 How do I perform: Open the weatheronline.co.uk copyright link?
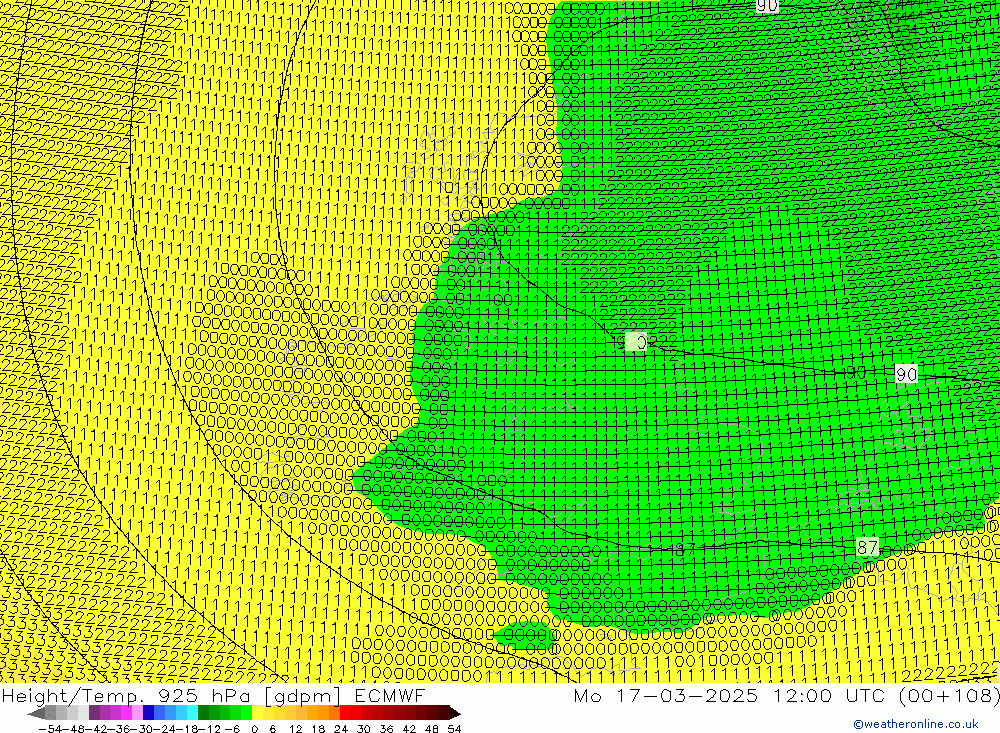(x=916, y=724)
